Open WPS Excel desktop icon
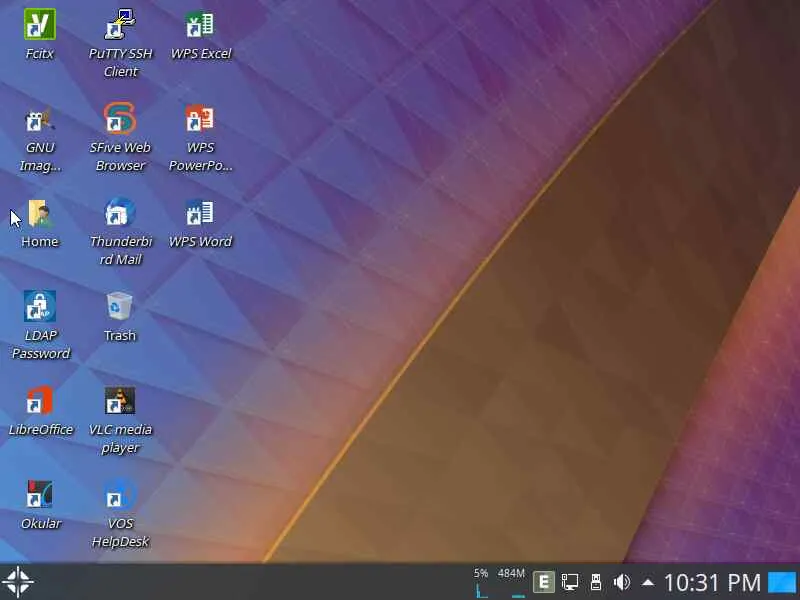The height and width of the screenshot is (600, 800). [200, 24]
